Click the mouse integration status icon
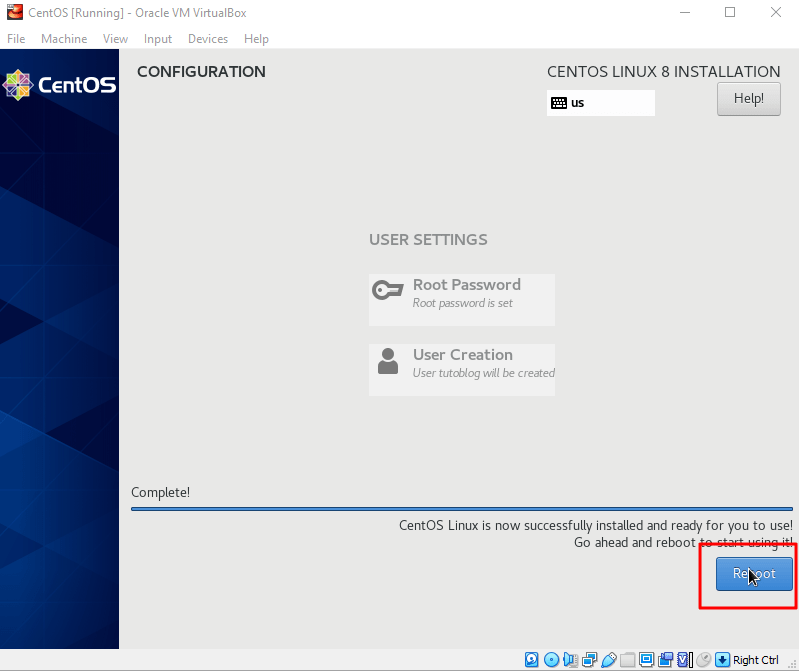Viewport: 799px width, 671px height. [x=704, y=660]
